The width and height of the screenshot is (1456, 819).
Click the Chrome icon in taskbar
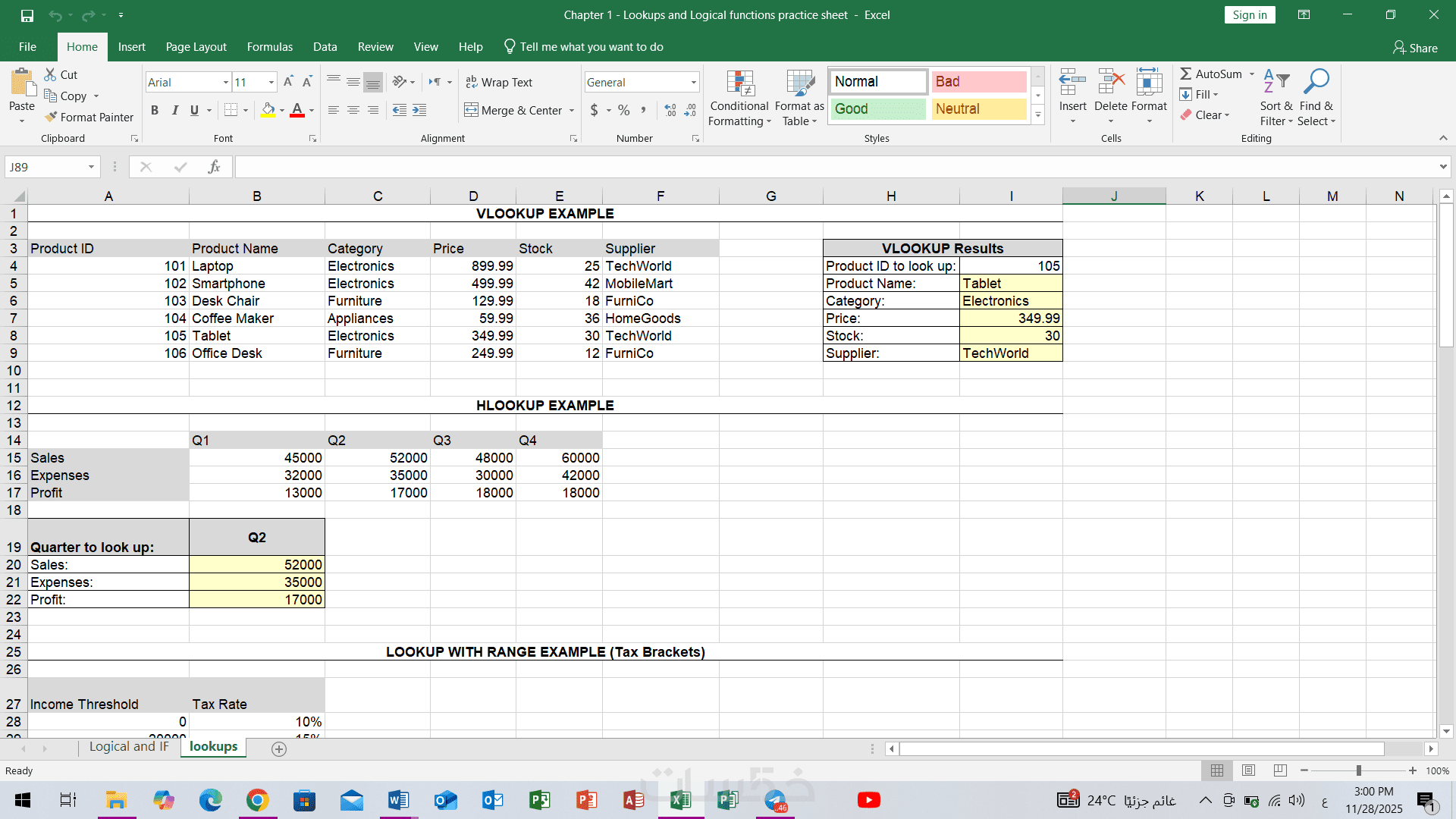(x=257, y=800)
